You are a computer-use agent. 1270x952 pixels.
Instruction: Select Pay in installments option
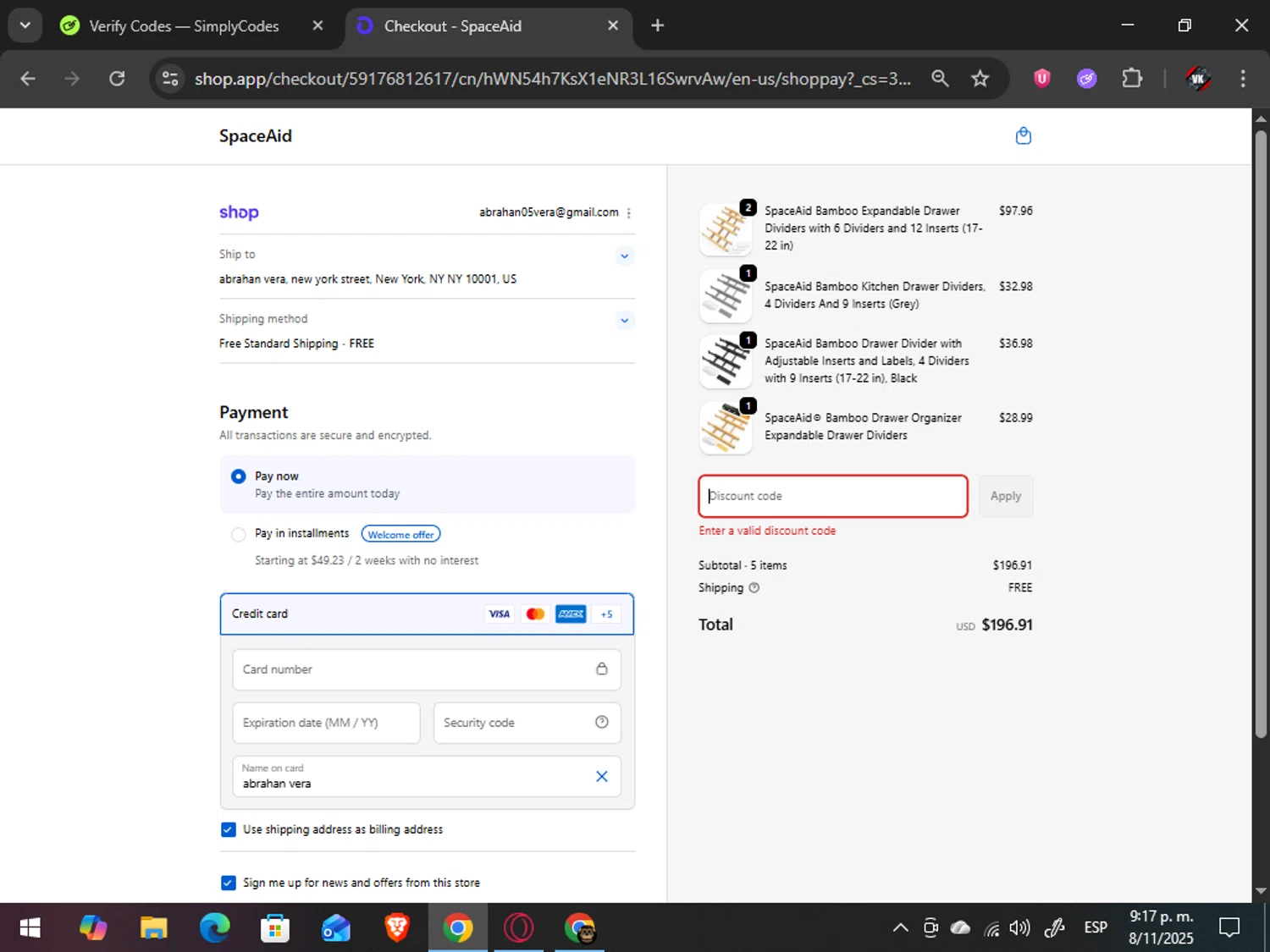pos(239,534)
